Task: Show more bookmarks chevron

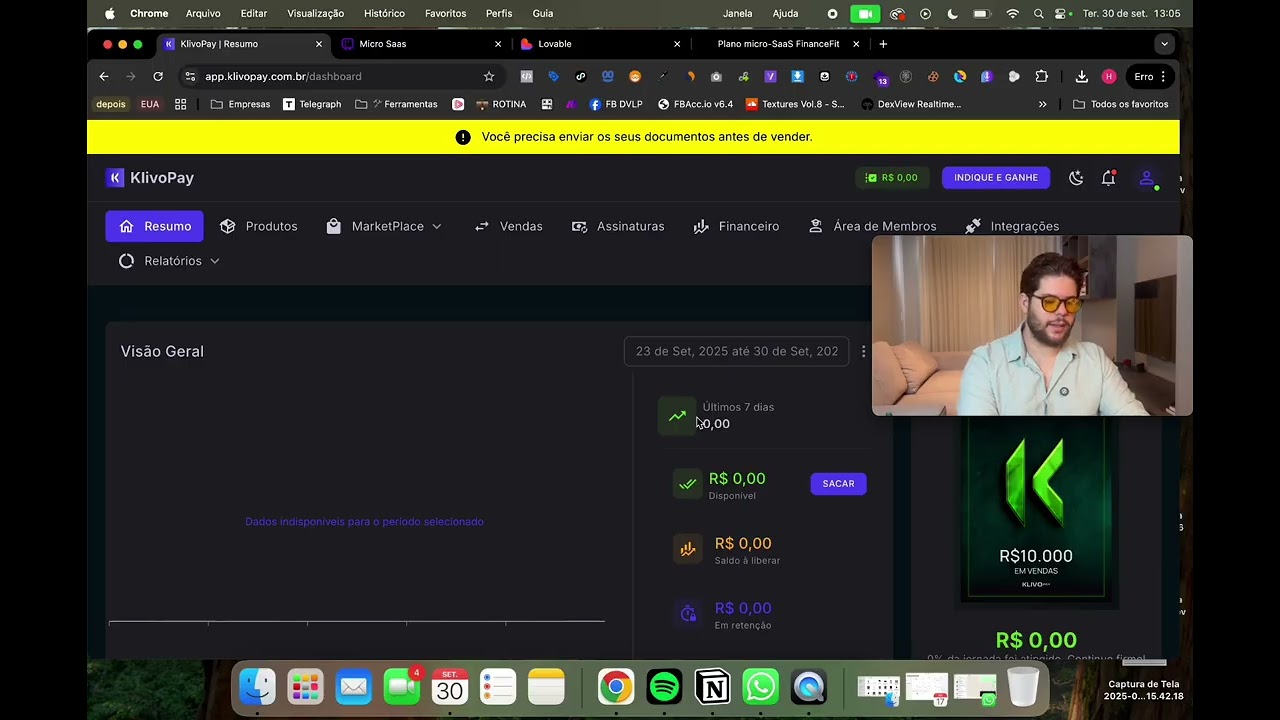Action: click(1043, 104)
